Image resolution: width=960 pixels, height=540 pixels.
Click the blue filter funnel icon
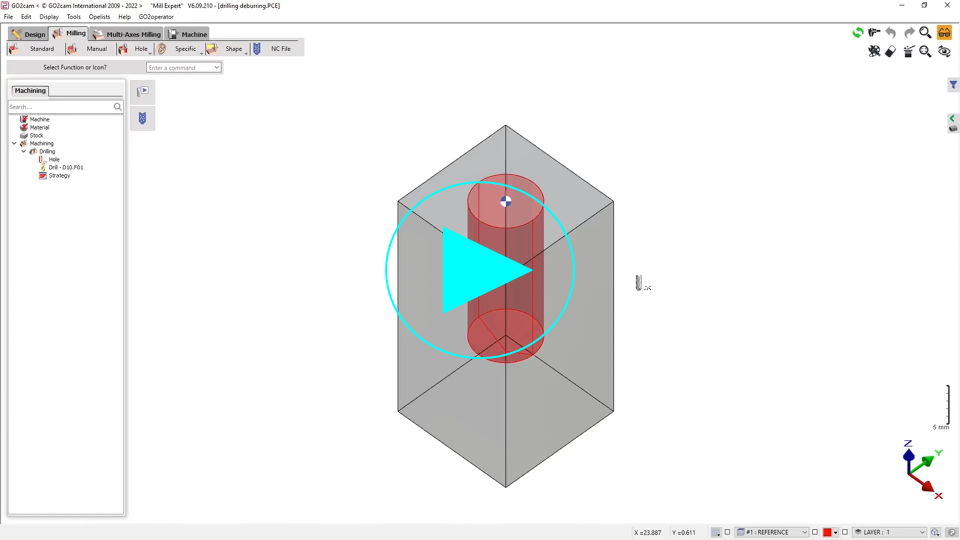click(x=953, y=86)
